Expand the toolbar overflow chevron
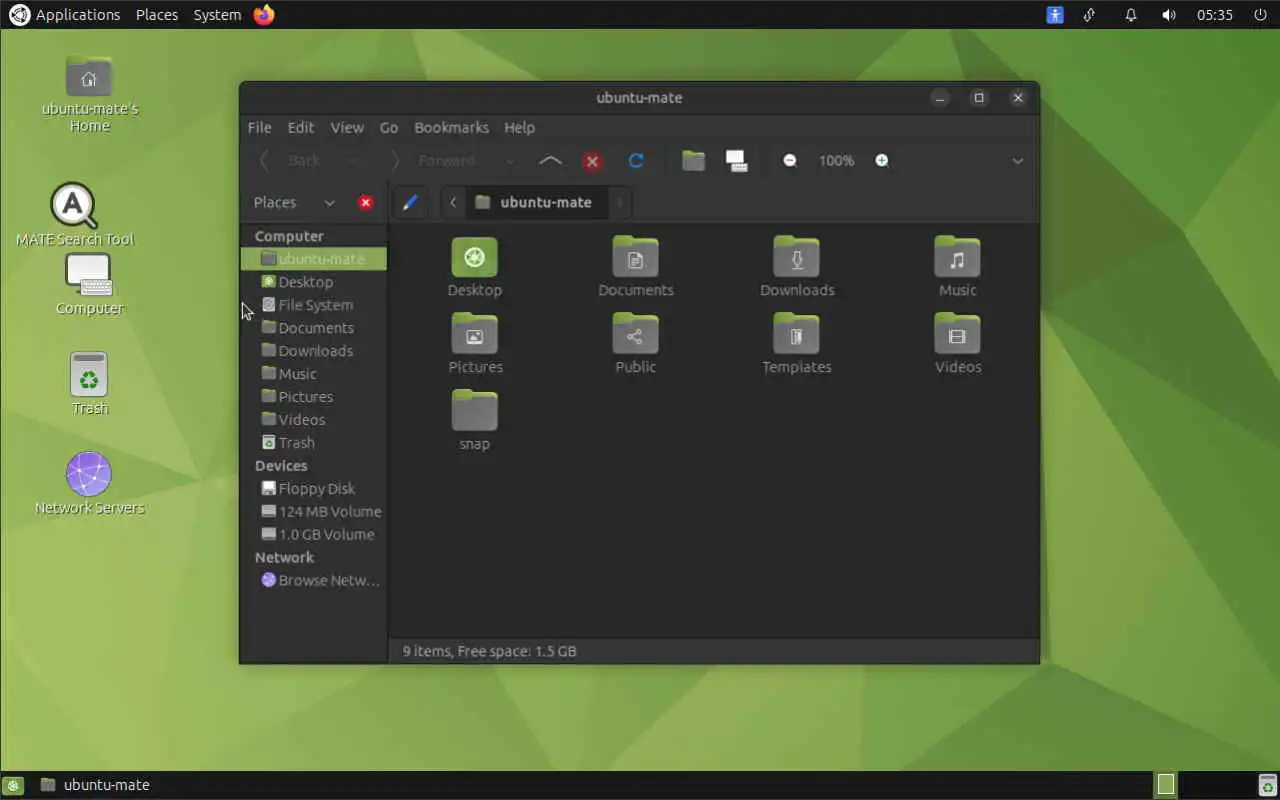The height and width of the screenshot is (800, 1280). [1017, 161]
